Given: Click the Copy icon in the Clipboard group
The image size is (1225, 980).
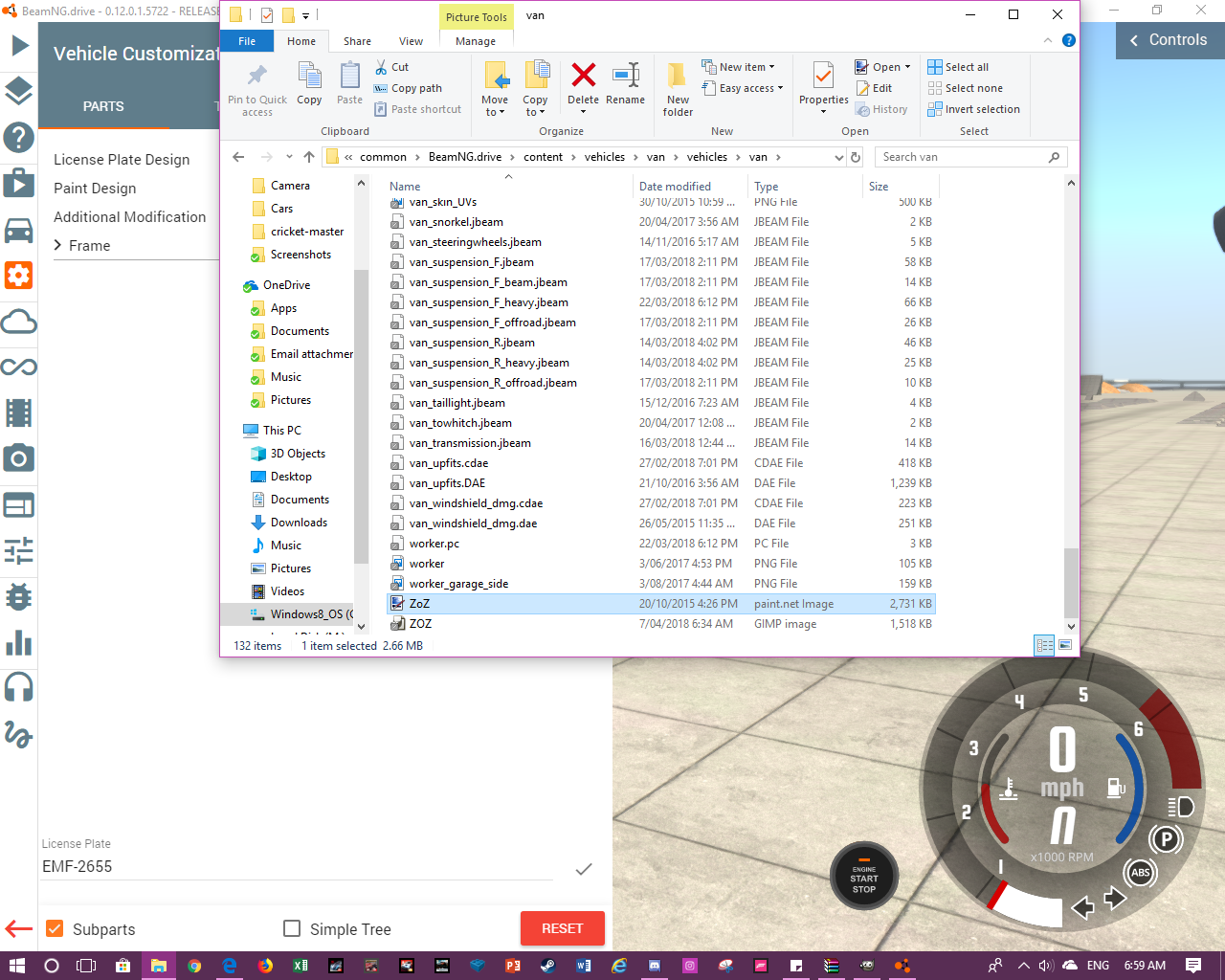Looking at the screenshot, I should tap(309, 83).
